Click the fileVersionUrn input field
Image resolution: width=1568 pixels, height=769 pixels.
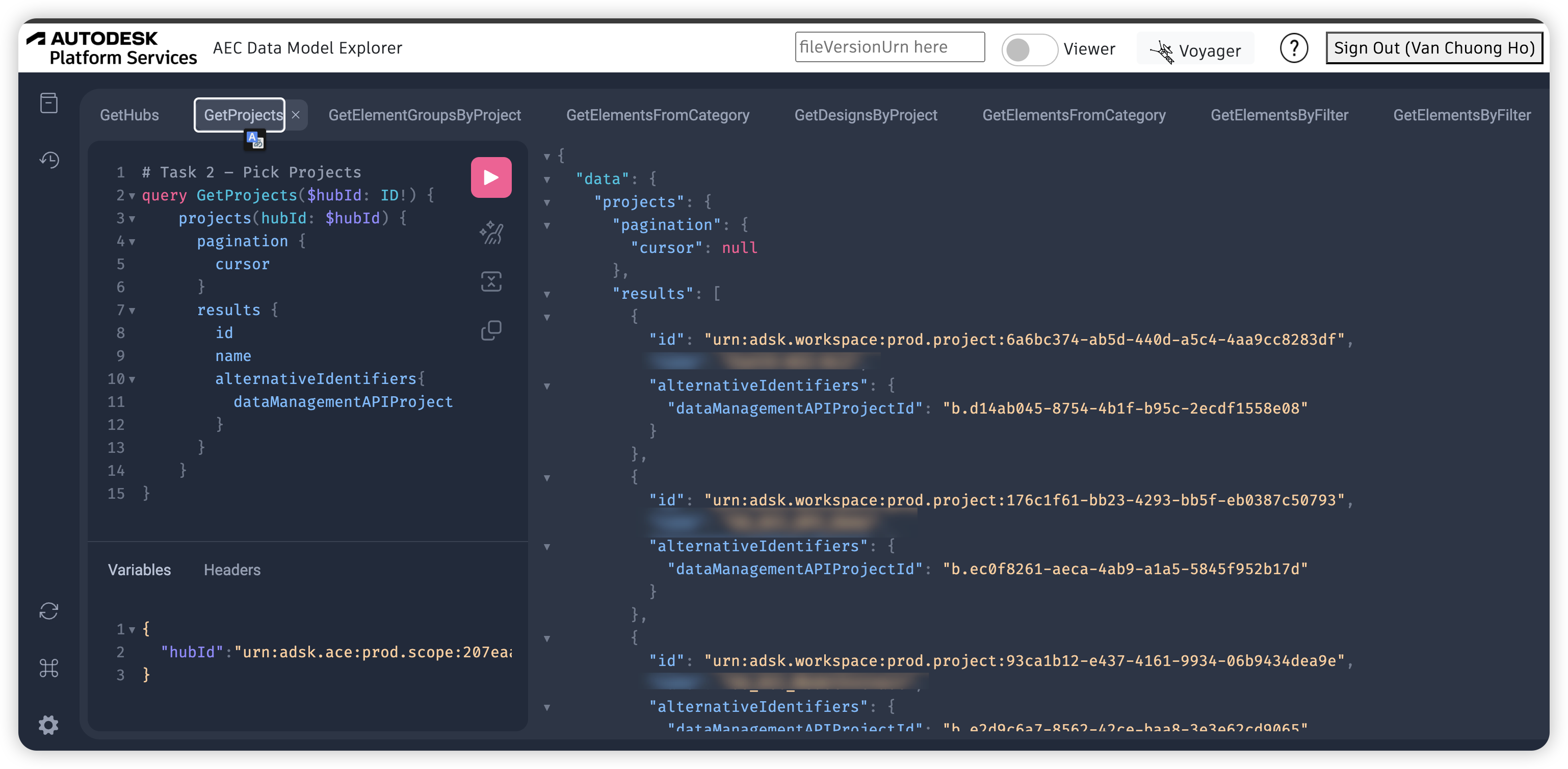(x=890, y=47)
